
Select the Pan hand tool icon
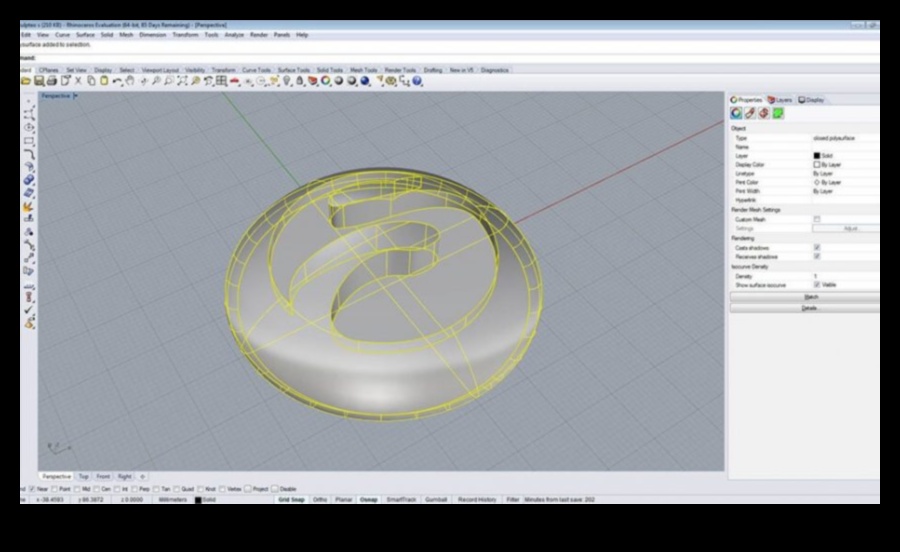click(x=130, y=81)
